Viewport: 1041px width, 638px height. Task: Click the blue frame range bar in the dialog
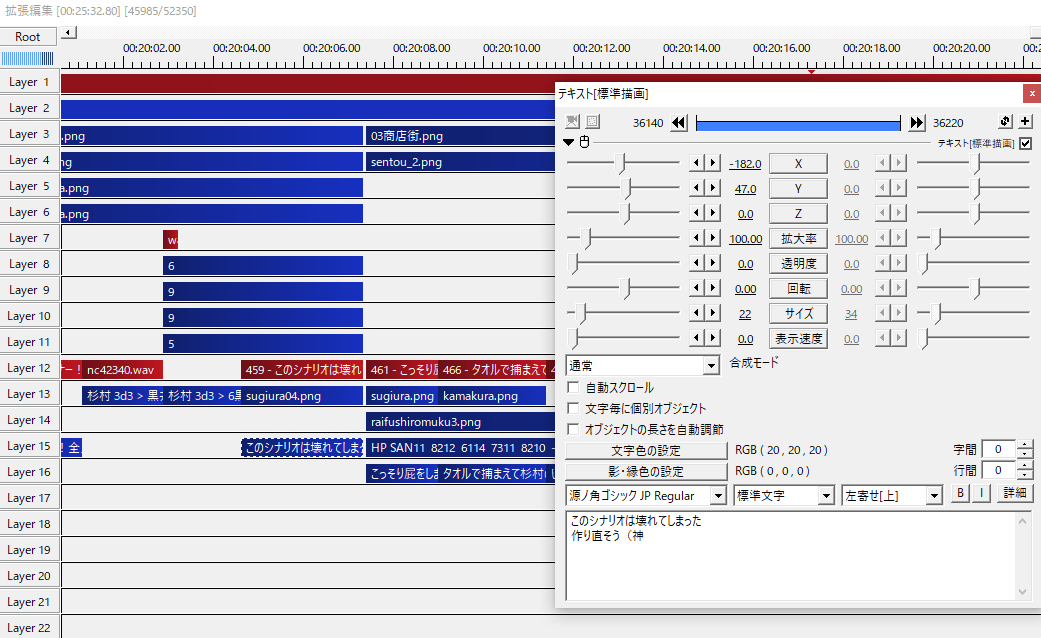[x=798, y=123]
